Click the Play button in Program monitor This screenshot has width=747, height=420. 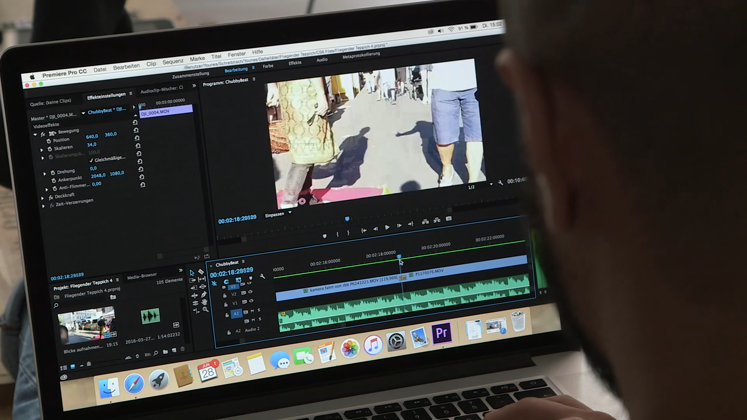[387, 229]
